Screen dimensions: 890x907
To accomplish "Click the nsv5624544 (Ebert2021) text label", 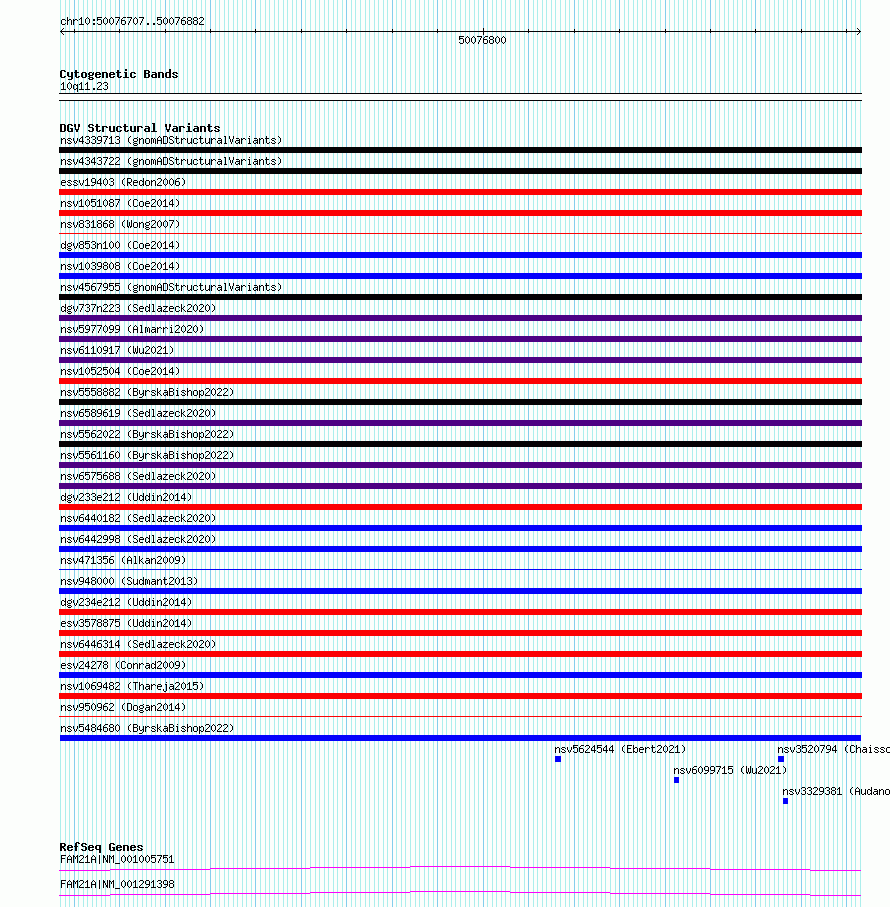I will tap(621, 750).
